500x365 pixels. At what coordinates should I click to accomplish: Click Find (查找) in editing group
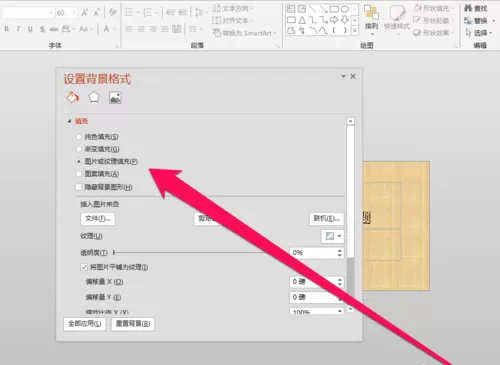coord(476,8)
